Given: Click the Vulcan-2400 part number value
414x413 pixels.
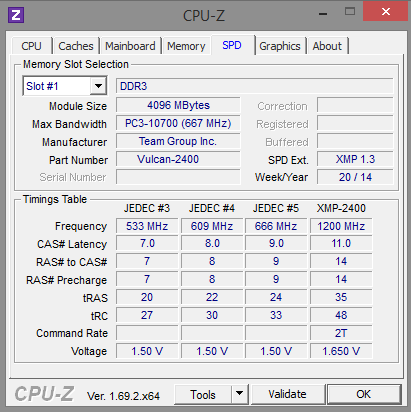Looking at the screenshot, I should [x=178, y=159].
